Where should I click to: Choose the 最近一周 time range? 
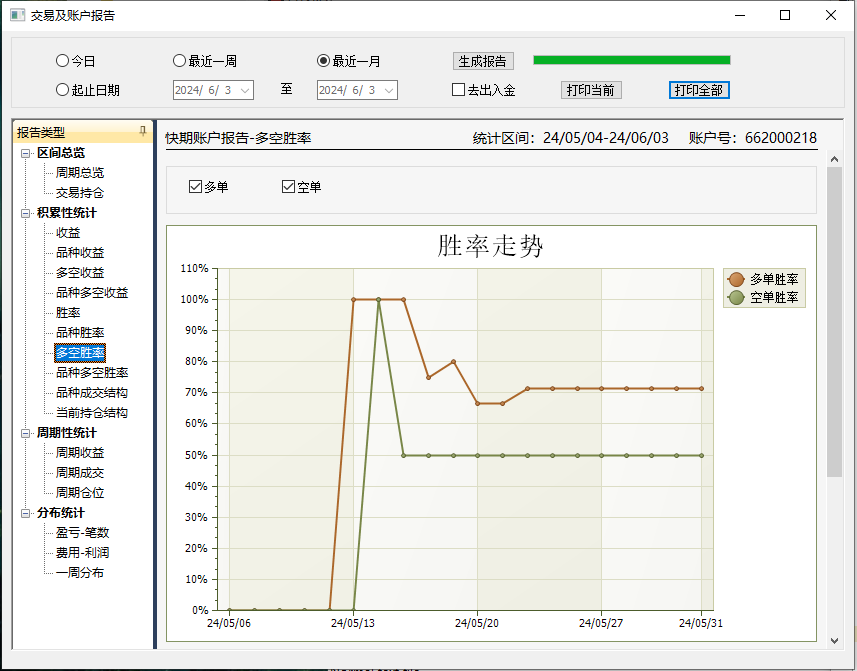(x=180, y=61)
